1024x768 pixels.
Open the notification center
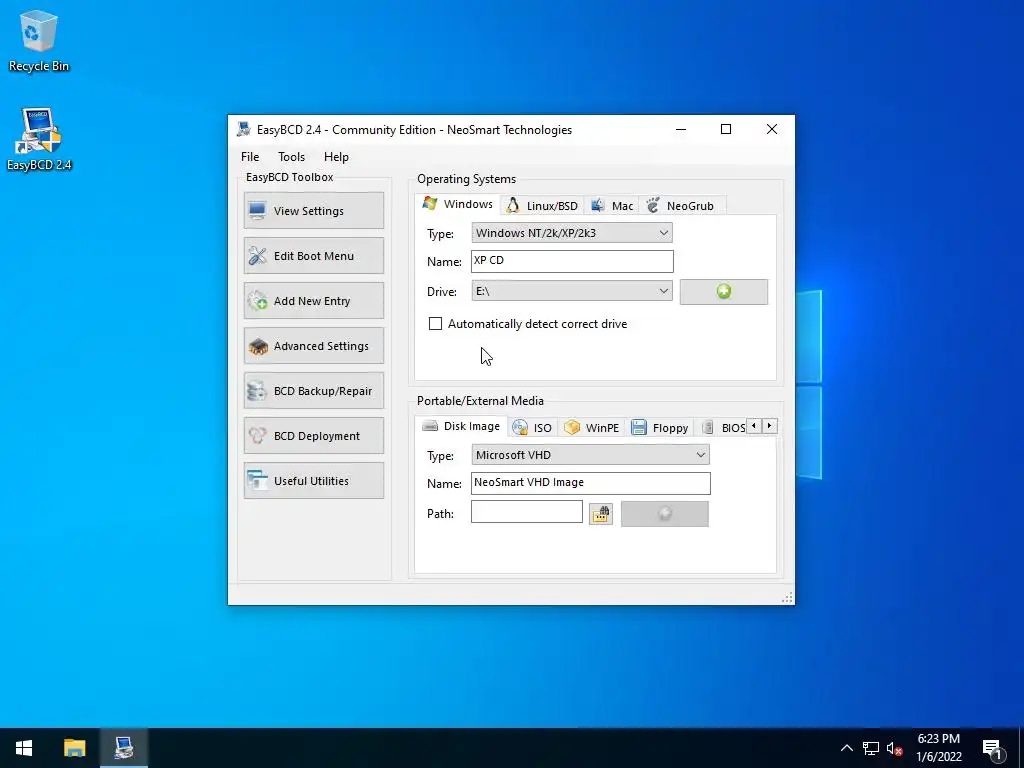click(x=993, y=748)
